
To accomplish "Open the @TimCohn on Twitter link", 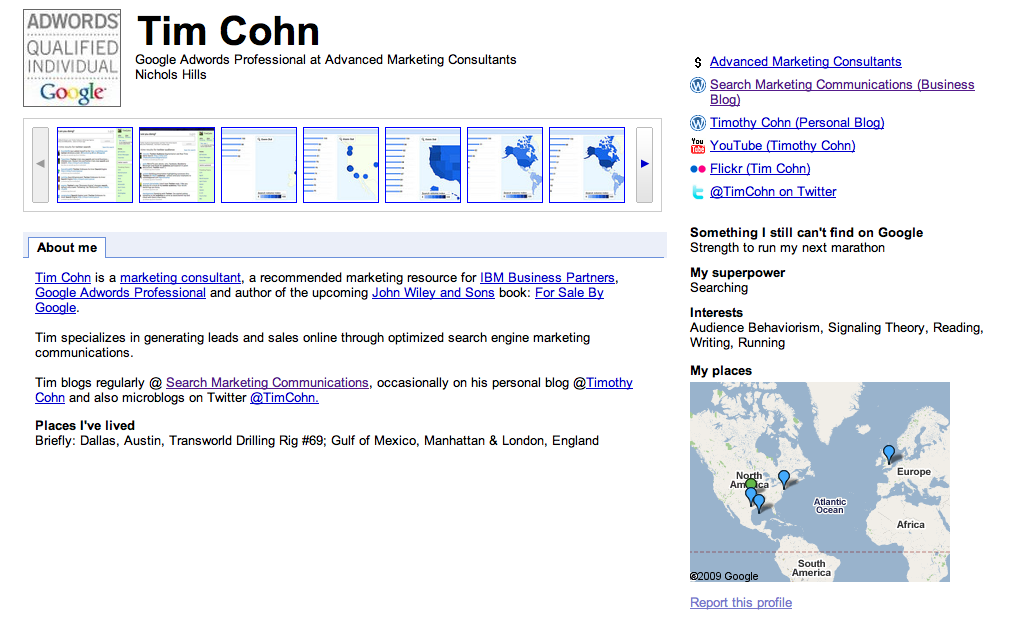I will [773, 192].
